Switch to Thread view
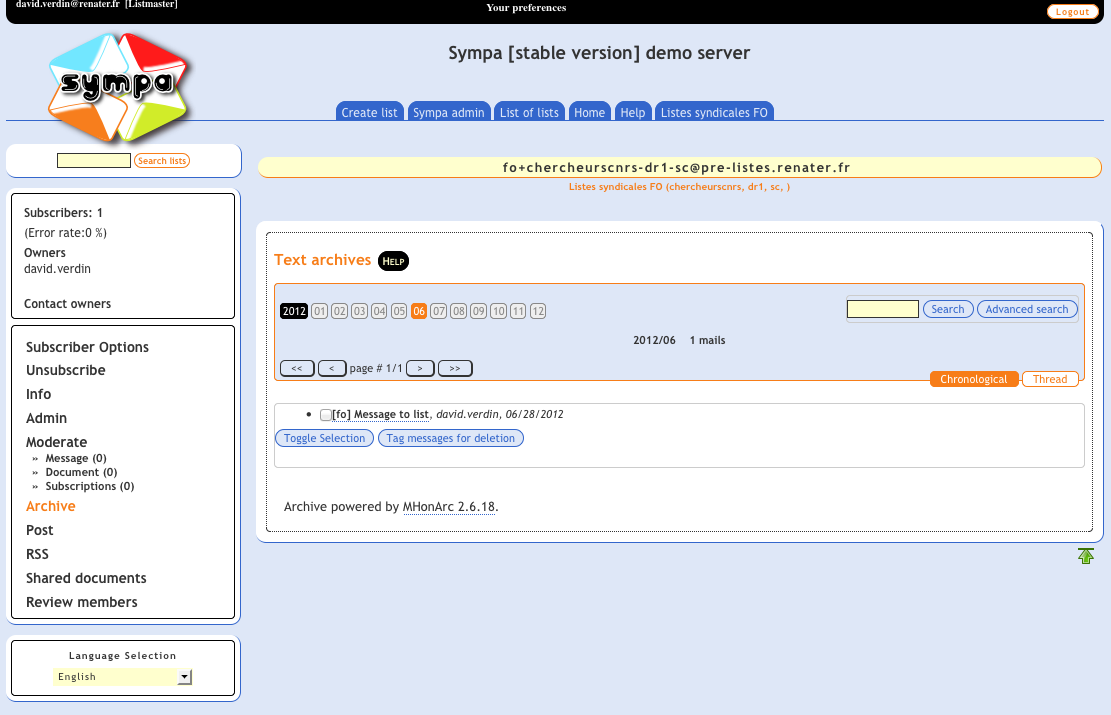 (1050, 379)
